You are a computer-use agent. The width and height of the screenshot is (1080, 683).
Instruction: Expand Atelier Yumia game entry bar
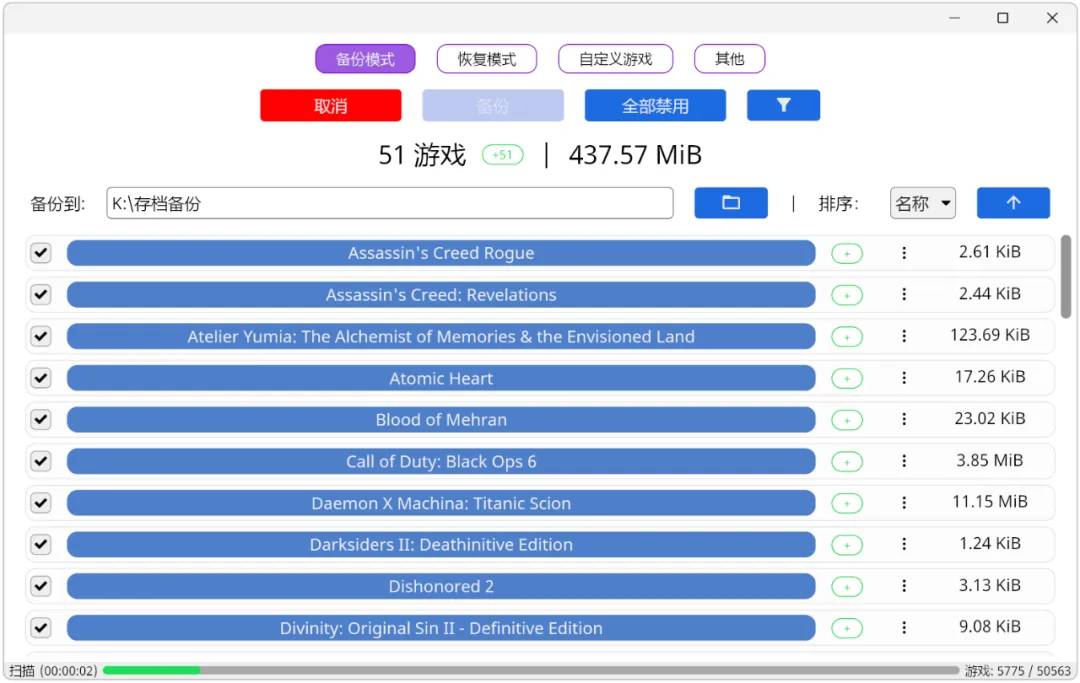(441, 337)
